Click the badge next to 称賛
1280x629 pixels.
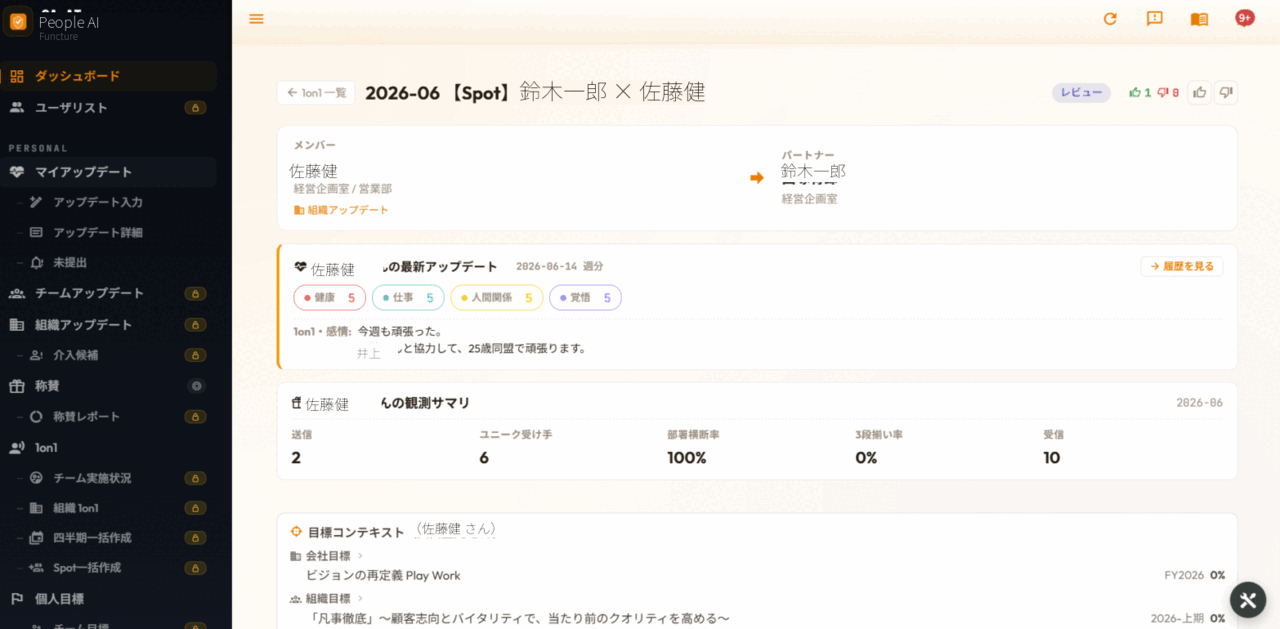[196, 386]
